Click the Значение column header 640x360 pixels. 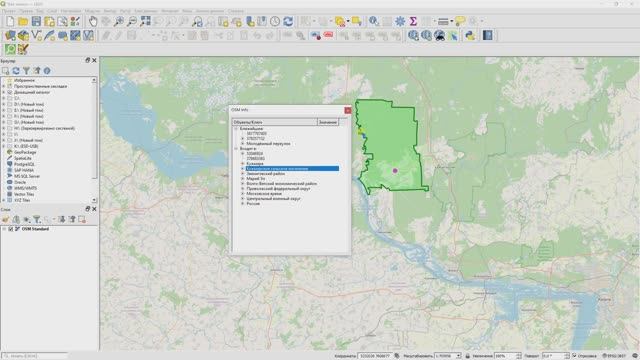328,122
